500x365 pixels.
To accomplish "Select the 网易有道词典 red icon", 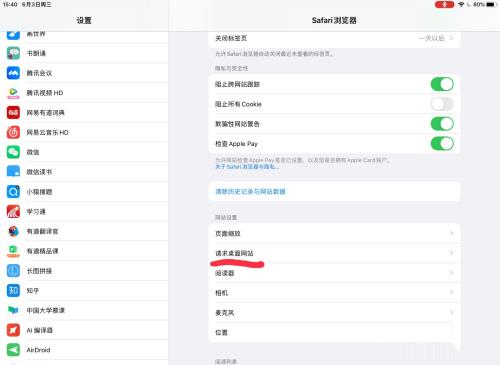I will pyautogui.click(x=13, y=113).
